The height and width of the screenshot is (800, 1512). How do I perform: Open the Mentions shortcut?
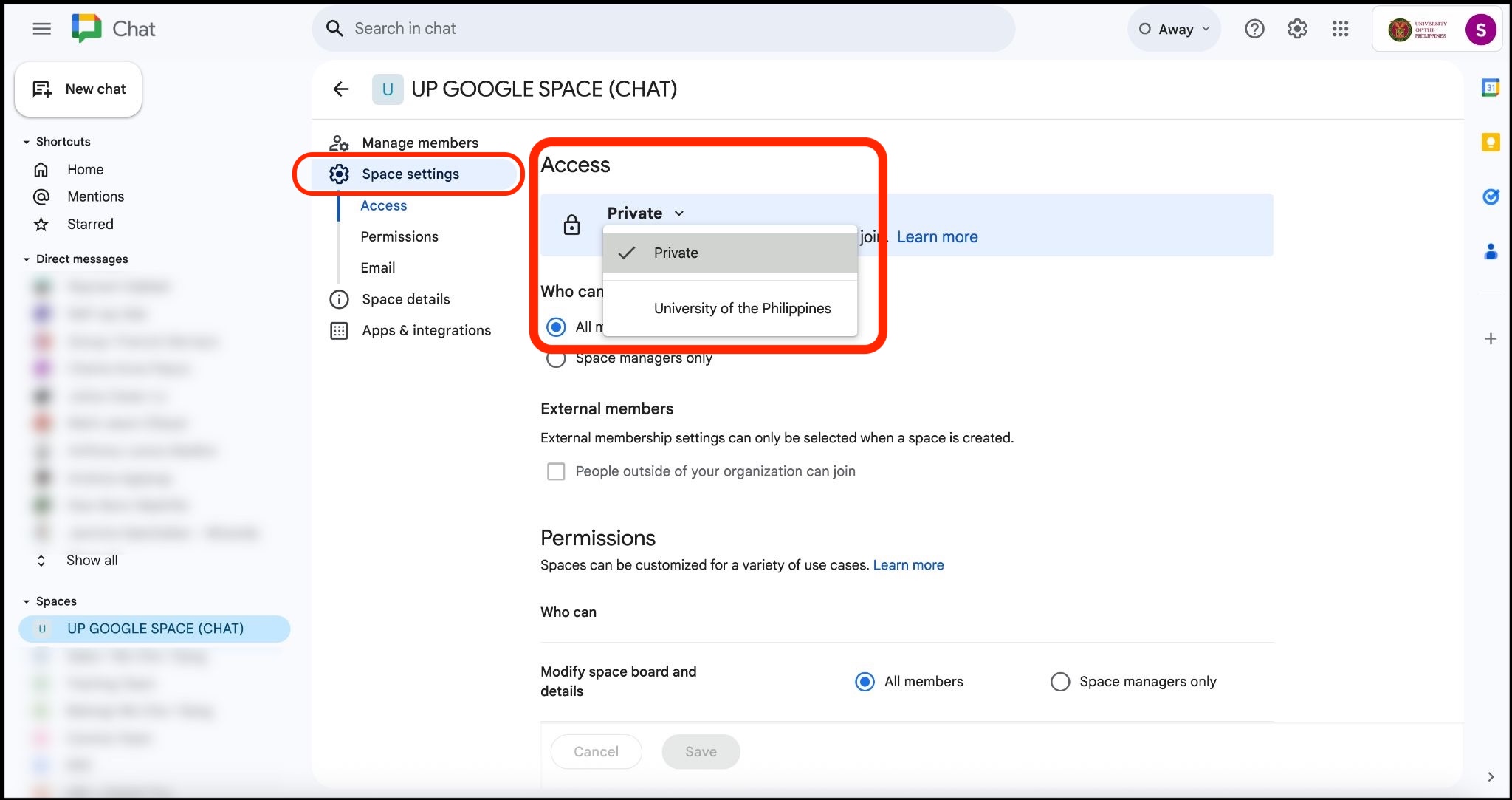pos(96,196)
